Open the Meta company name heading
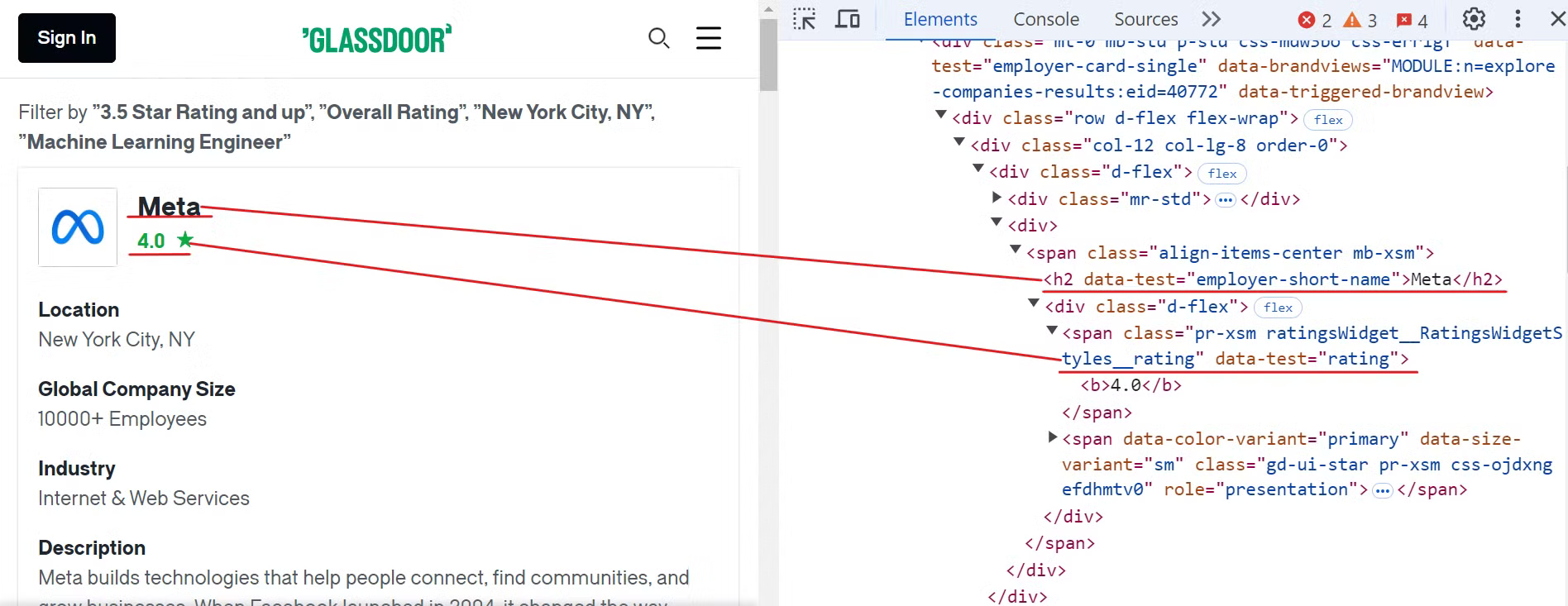The height and width of the screenshot is (606, 1568). 170,206
